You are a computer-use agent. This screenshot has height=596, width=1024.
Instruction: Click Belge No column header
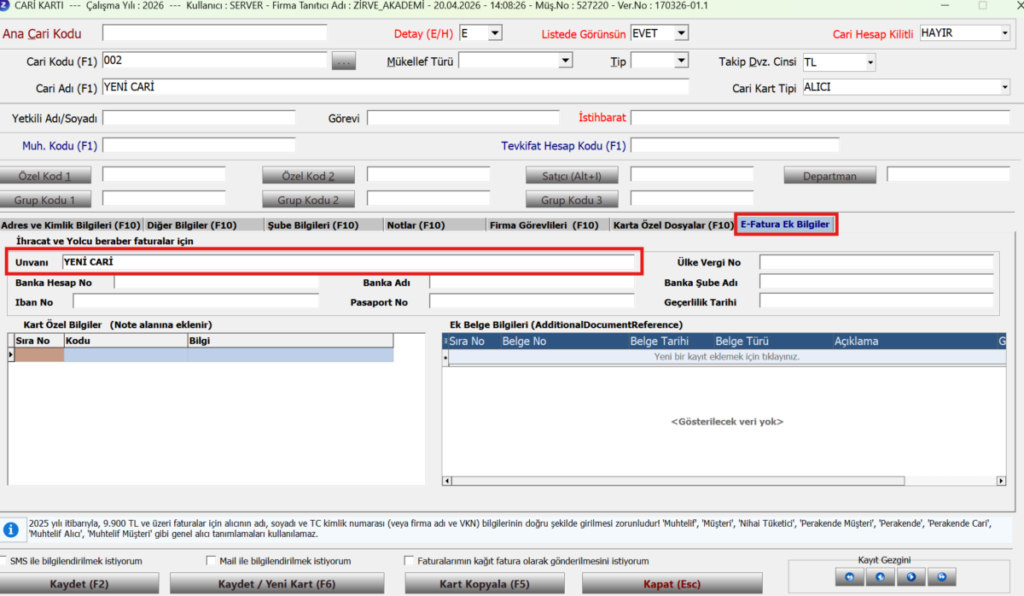click(524, 341)
